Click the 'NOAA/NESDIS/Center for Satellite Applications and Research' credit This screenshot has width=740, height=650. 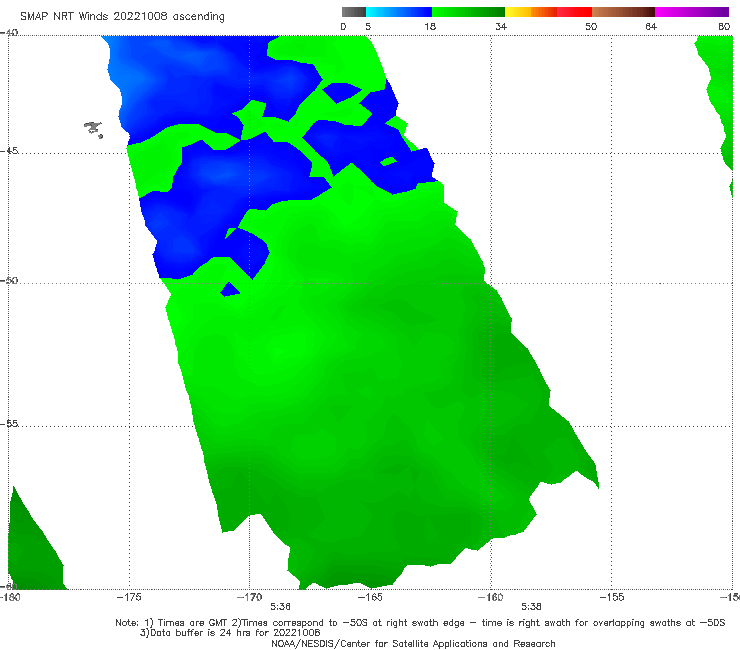[413, 643]
